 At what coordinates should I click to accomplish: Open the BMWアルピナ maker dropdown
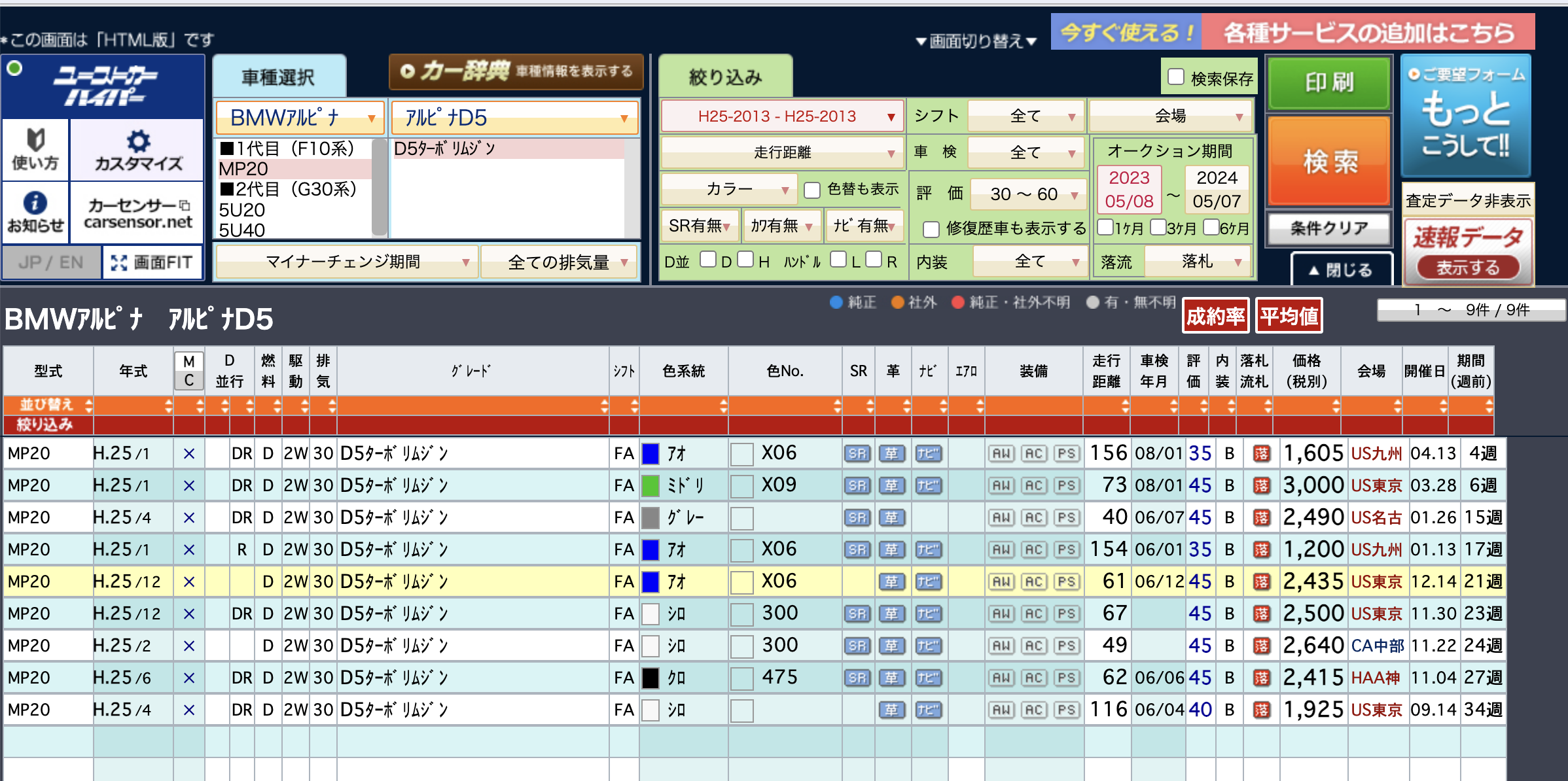[300, 118]
